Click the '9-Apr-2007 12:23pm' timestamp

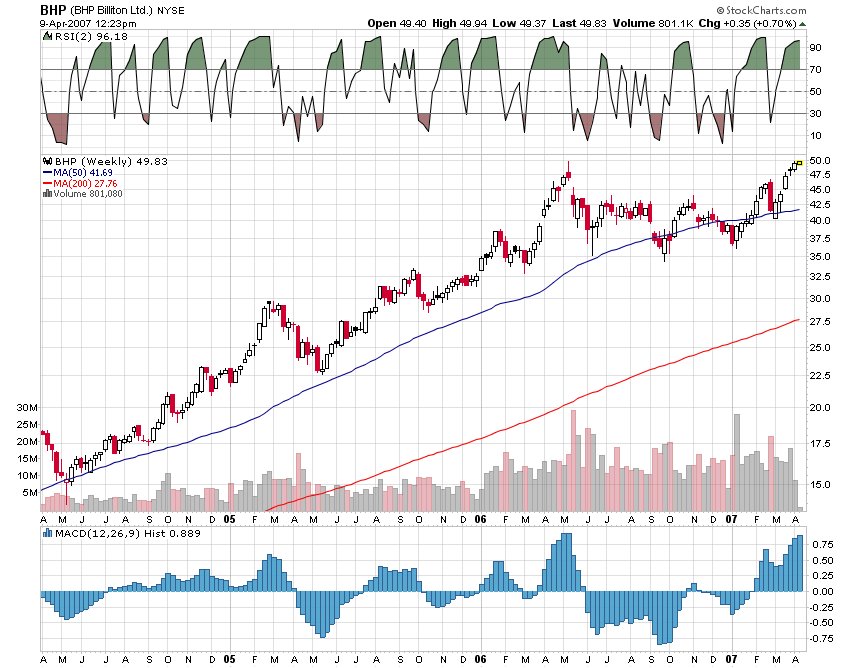pos(88,24)
